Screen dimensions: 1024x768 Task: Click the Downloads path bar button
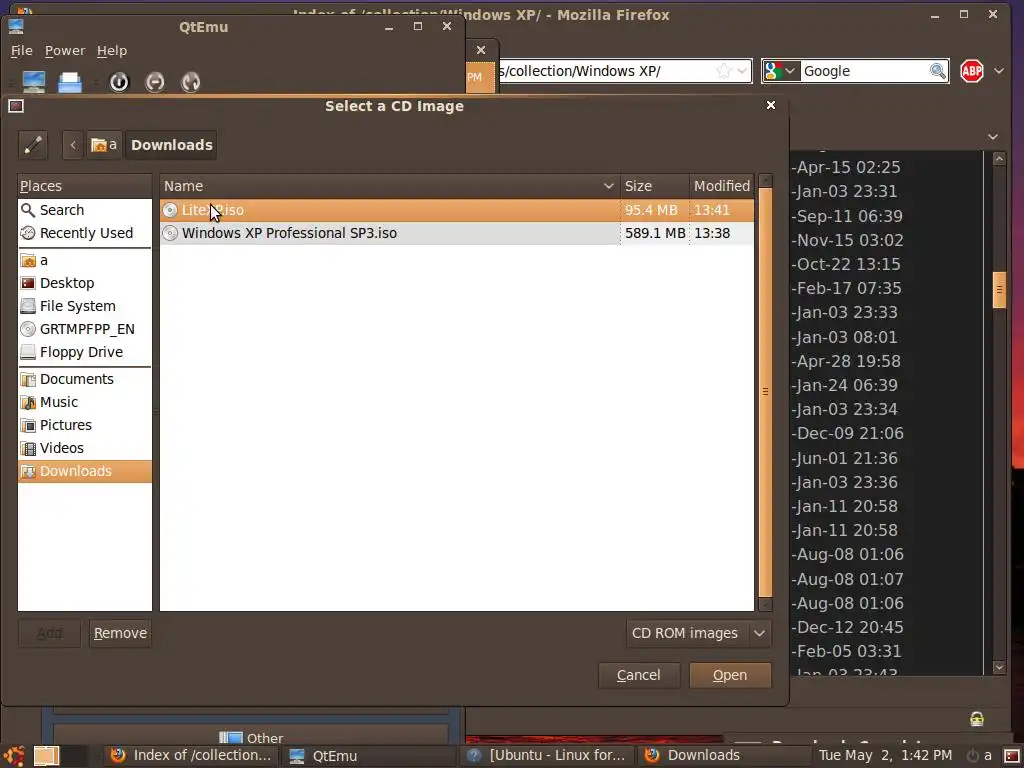click(171, 145)
